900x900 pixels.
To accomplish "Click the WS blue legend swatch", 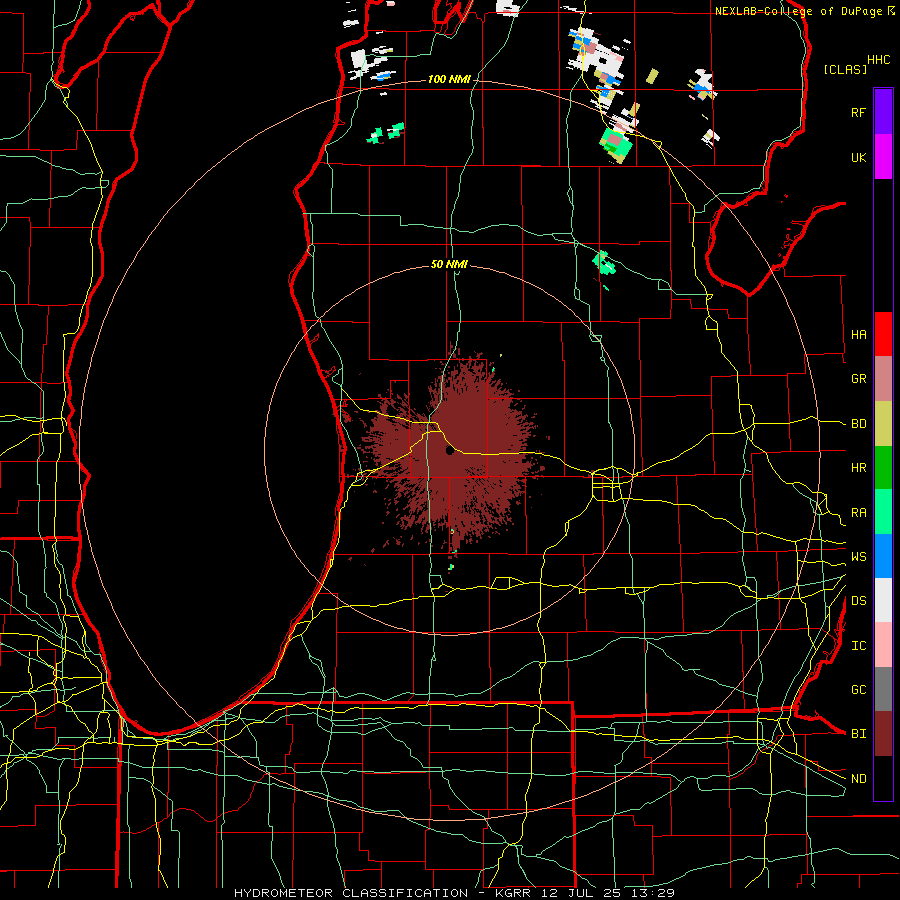I will (883, 556).
